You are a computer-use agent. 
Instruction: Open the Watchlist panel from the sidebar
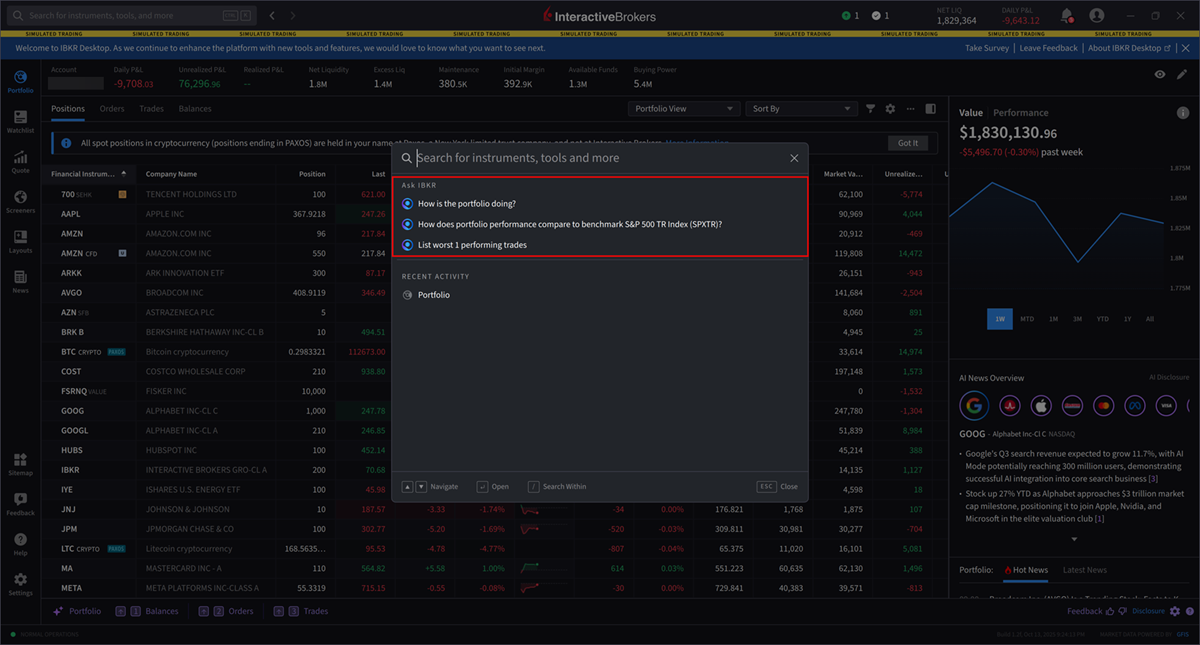point(20,120)
